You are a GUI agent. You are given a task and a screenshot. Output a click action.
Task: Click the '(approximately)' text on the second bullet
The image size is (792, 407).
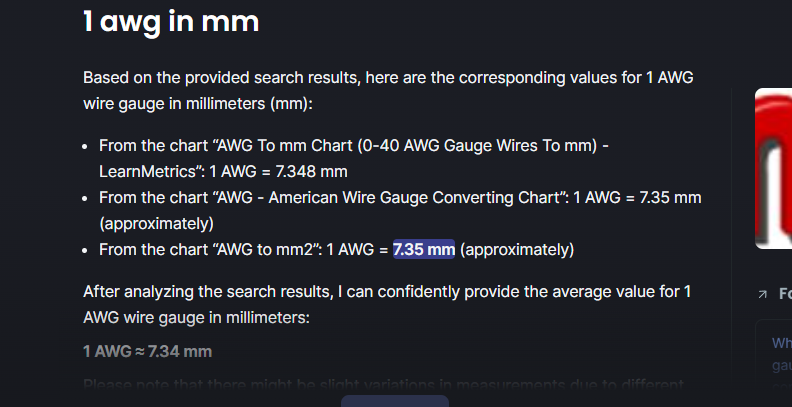coord(157,224)
